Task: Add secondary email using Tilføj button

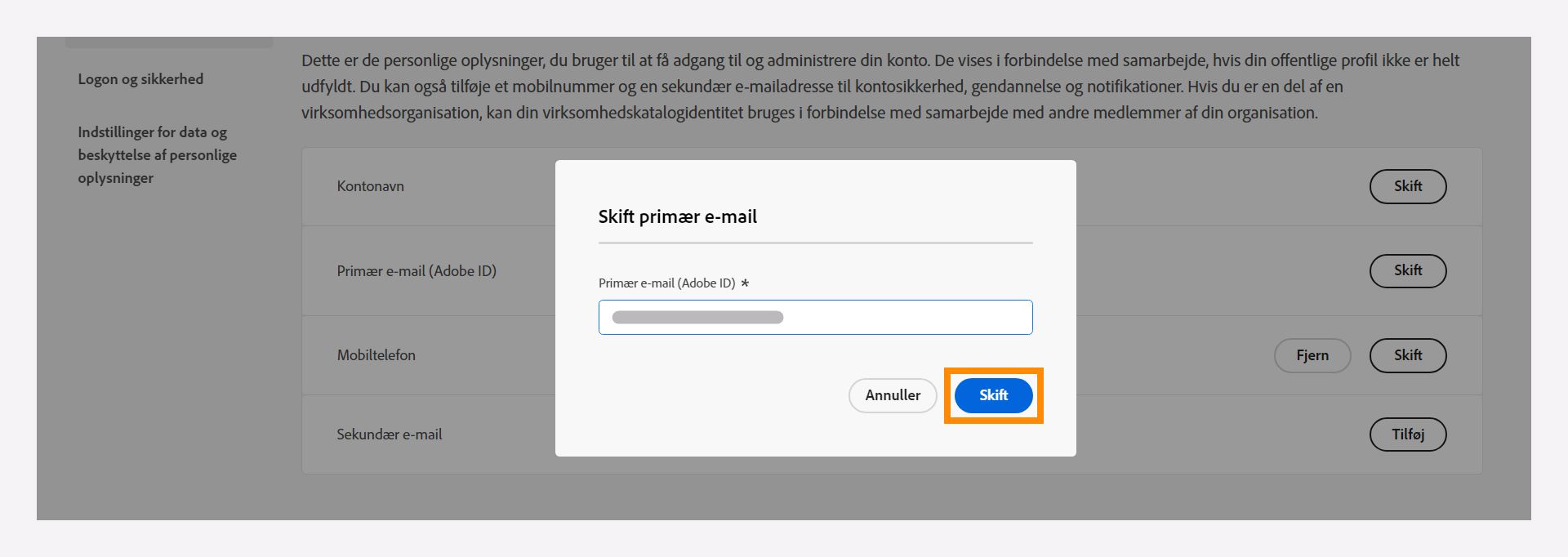Action: click(x=1407, y=434)
